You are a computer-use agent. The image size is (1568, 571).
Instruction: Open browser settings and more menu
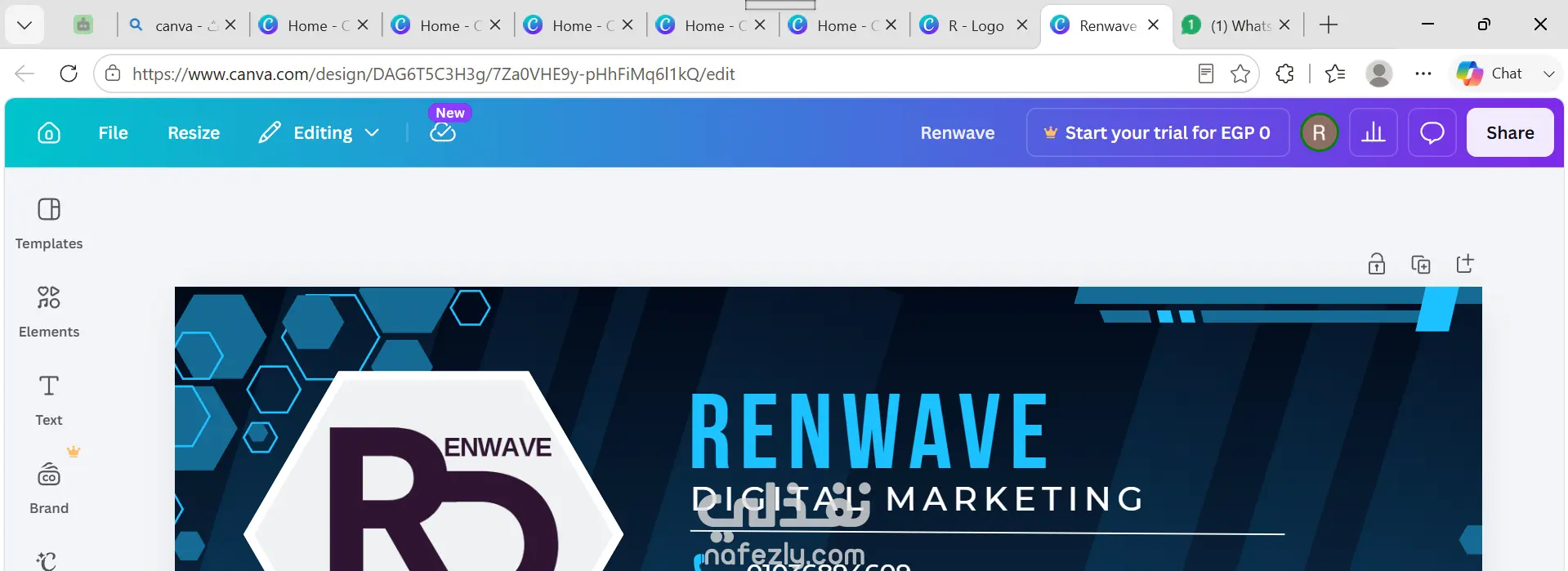coord(1423,74)
